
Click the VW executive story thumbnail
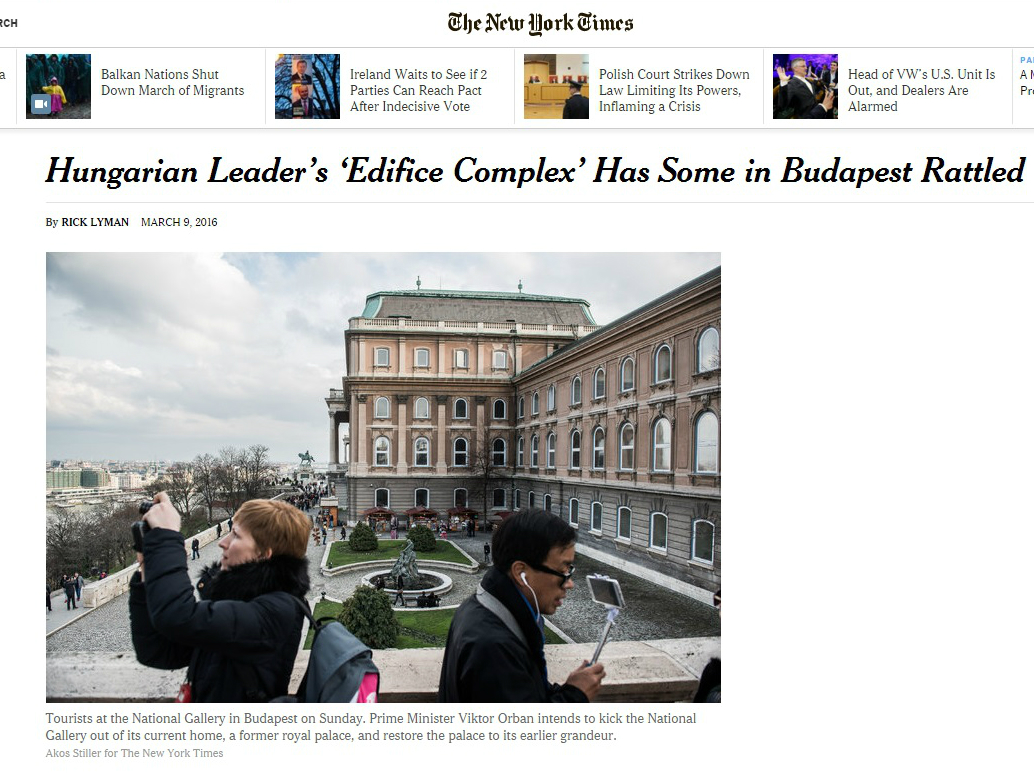pyautogui.click(x=805, y=86)
